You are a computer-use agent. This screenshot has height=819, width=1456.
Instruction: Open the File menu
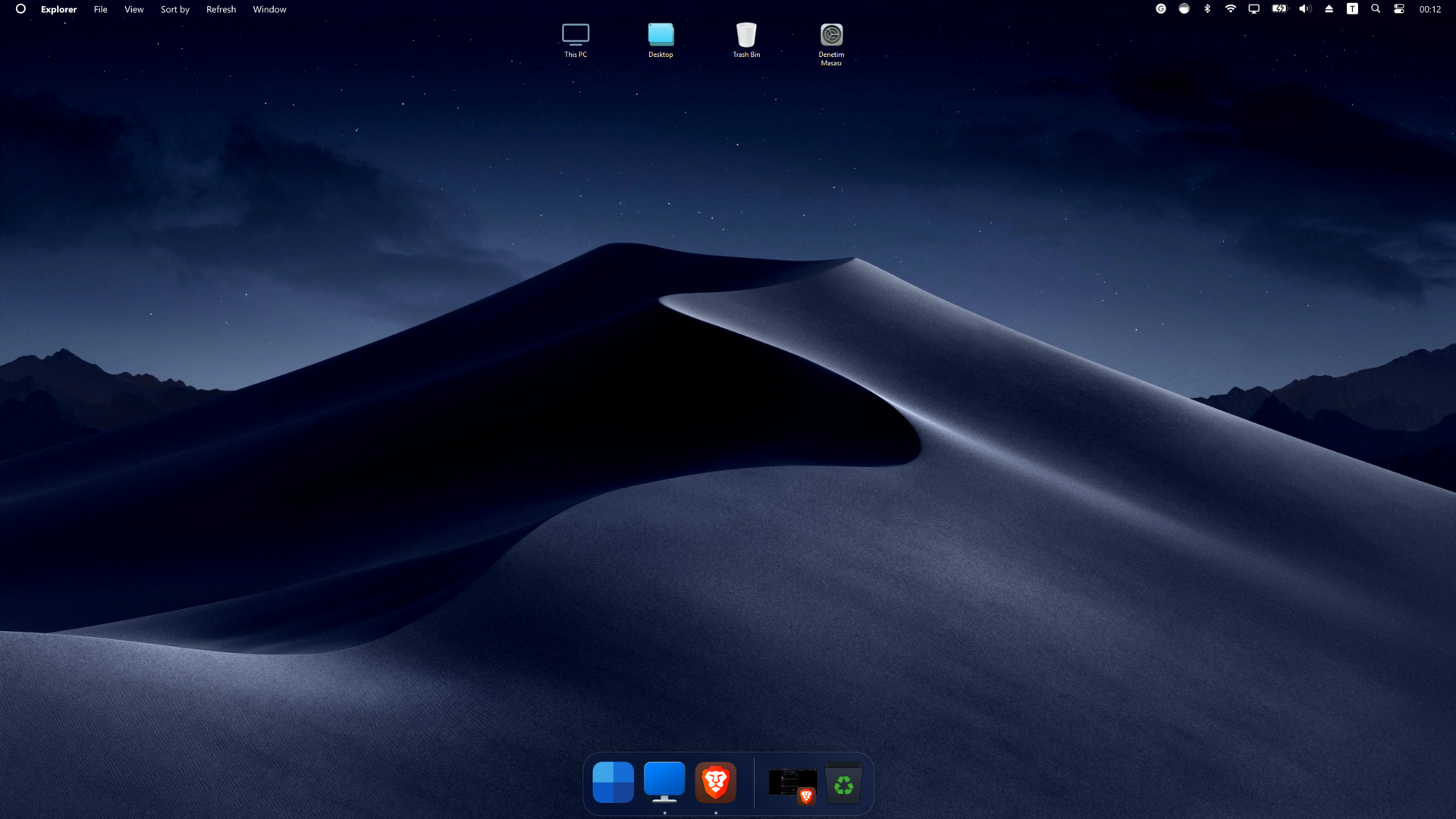tap(100, 9)
